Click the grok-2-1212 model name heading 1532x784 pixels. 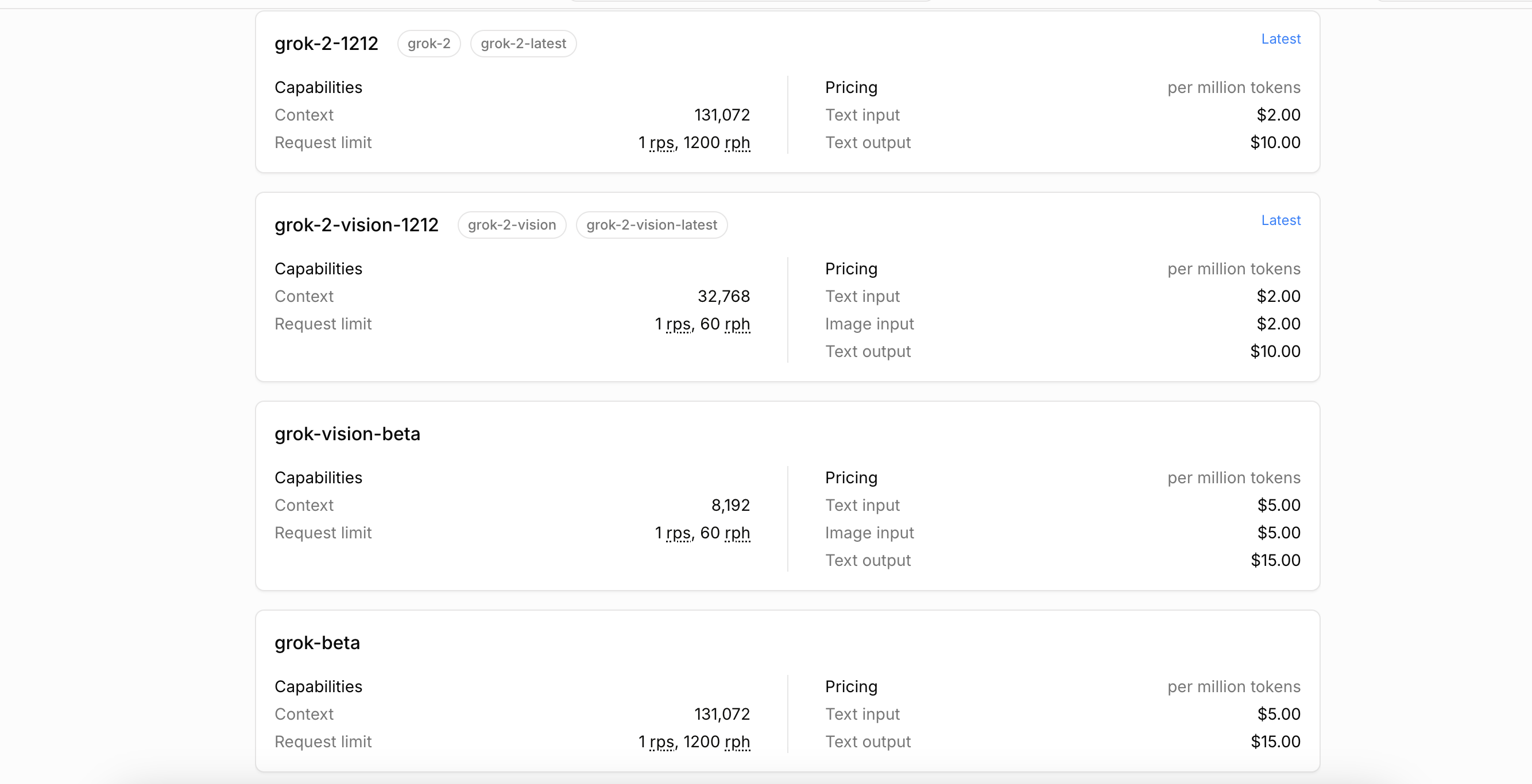tap(326, 44)
